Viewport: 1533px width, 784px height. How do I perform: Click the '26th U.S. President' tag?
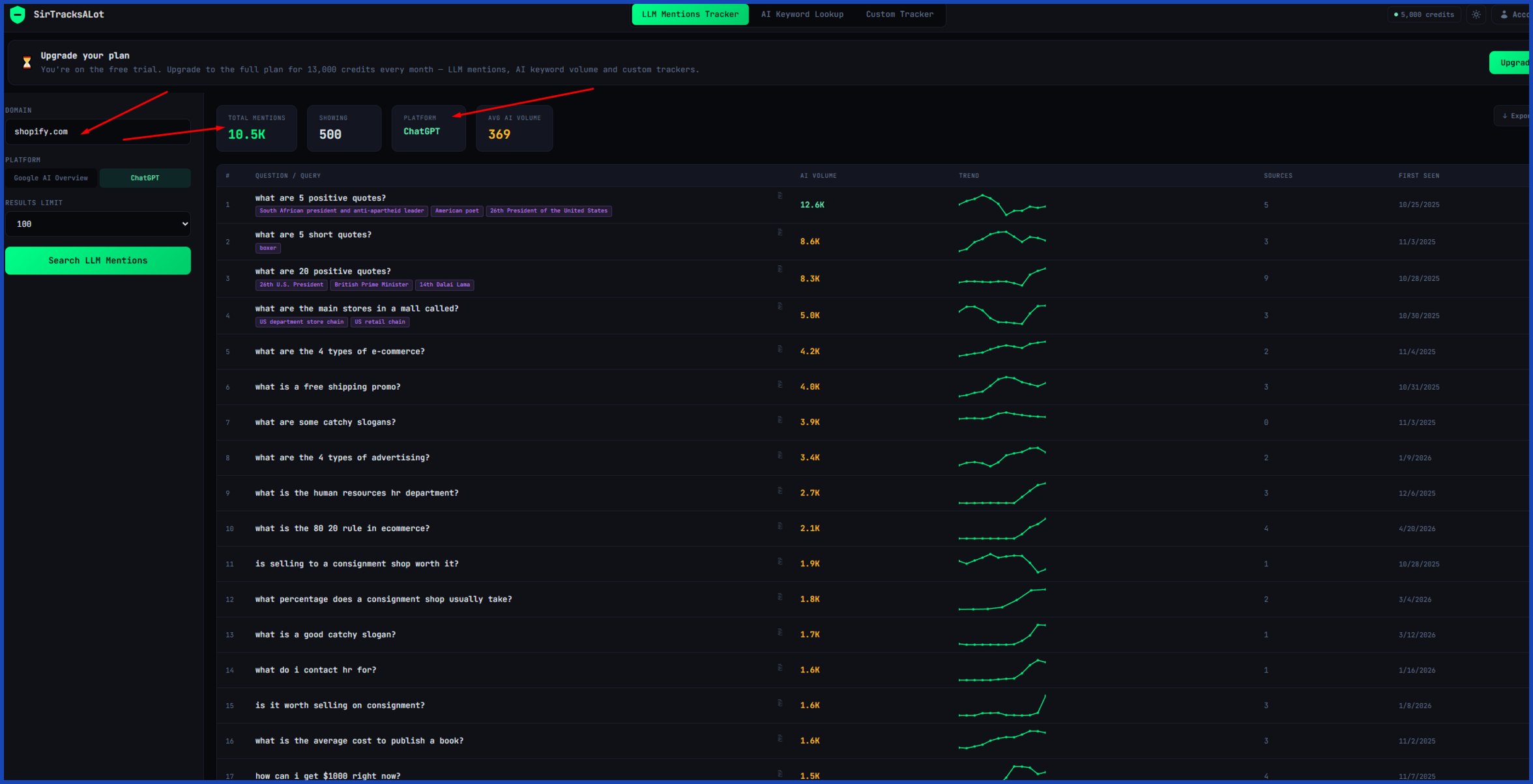coord(291,285)
